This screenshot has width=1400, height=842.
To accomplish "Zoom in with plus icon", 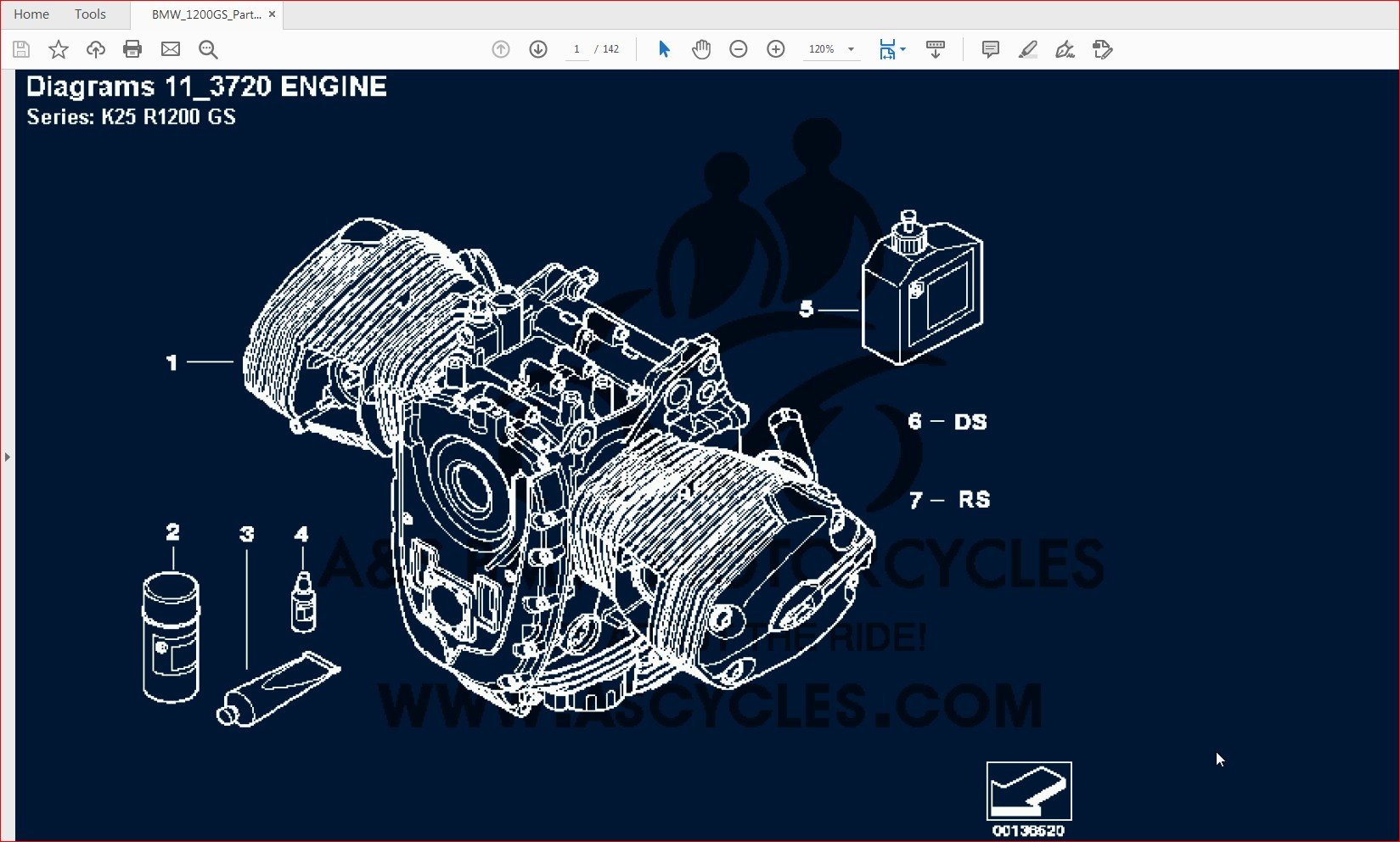I will (x=776, y=49).
